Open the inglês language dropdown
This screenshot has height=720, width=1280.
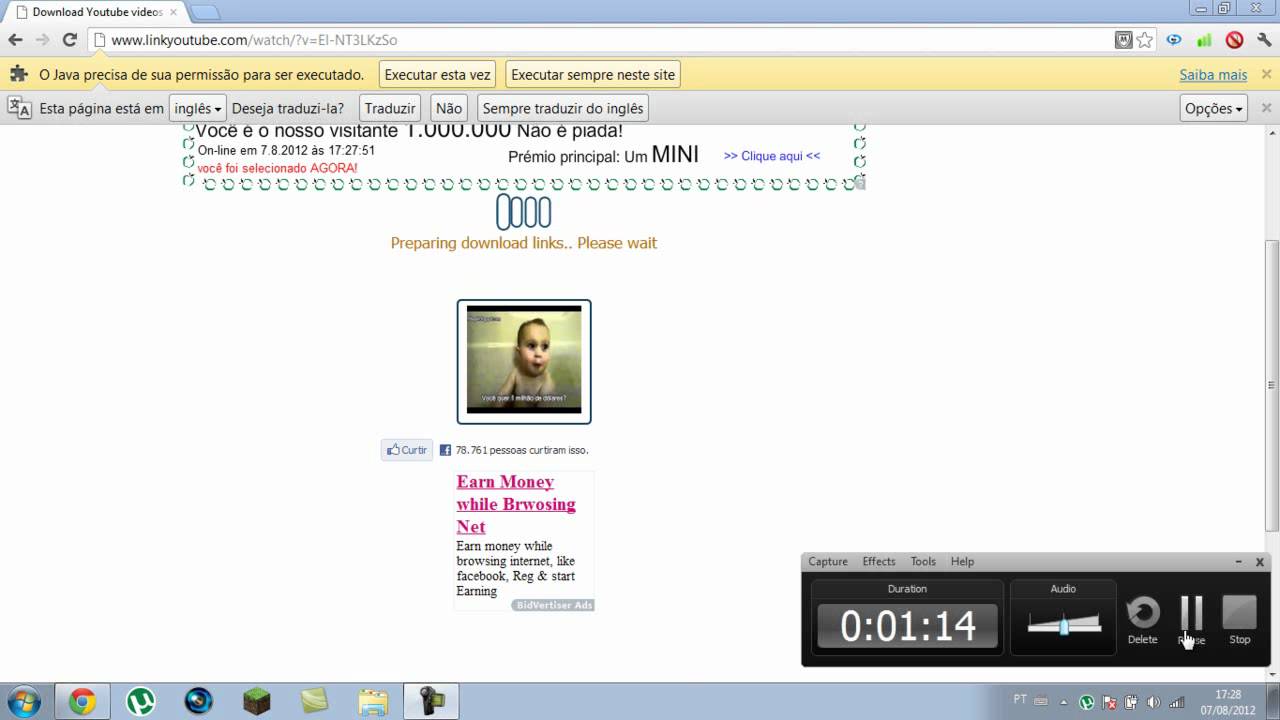[x=197, y=108]
